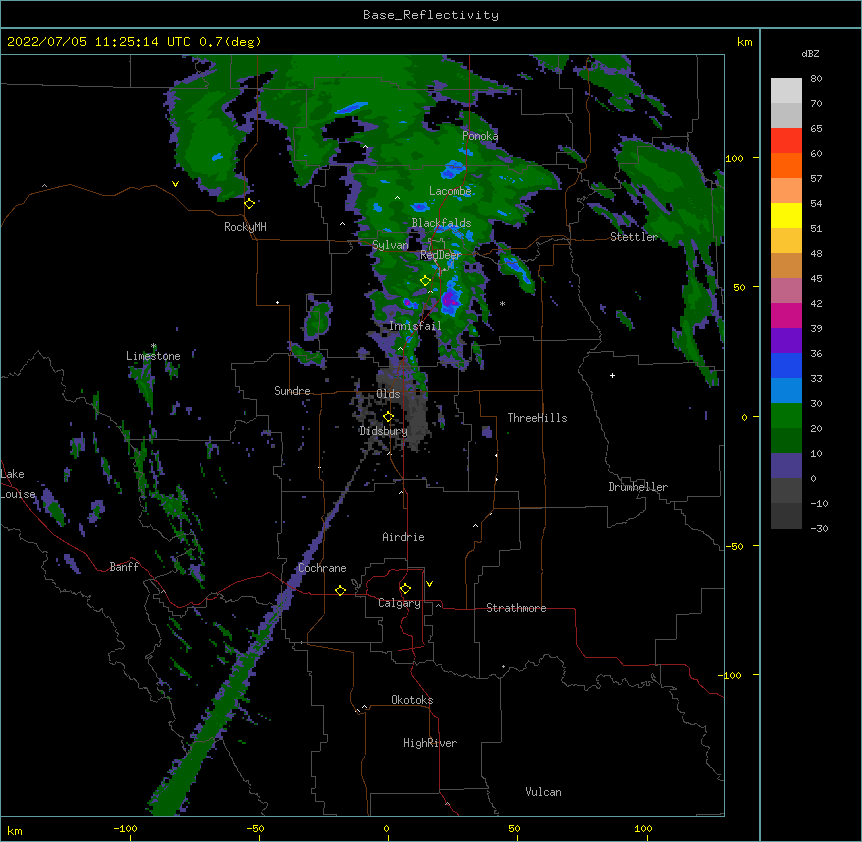Click the yellow diamond marker near RockyMH
This screenshot has width=862, height=842.
(250, 204)
